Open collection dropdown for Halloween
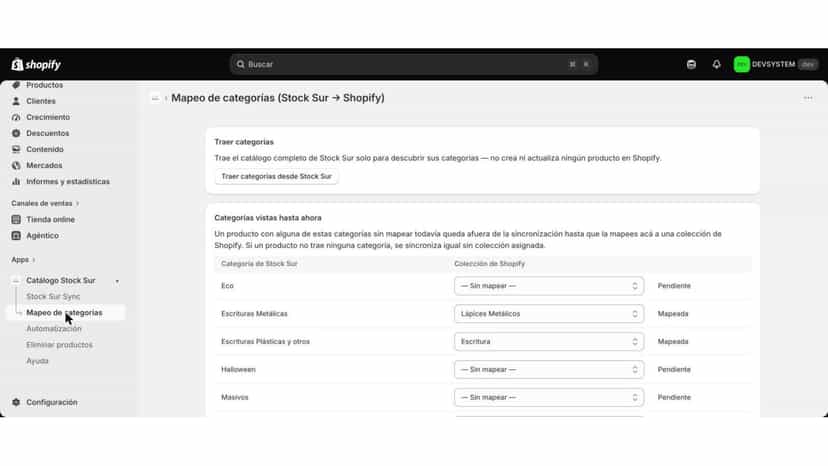 pyautogui.click(x=549, y=369)
